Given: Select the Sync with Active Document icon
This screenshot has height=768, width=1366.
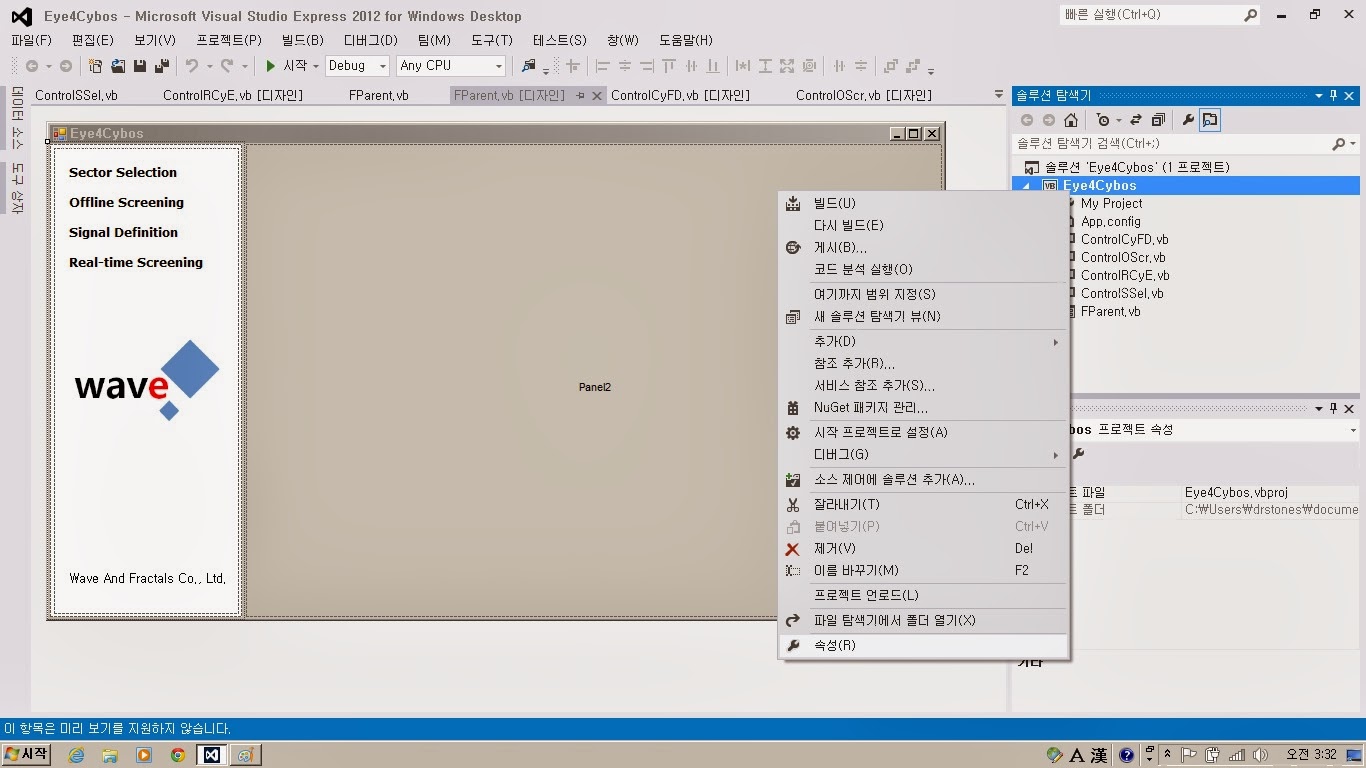Looking at the screenshot, I should pos(1134,119).
